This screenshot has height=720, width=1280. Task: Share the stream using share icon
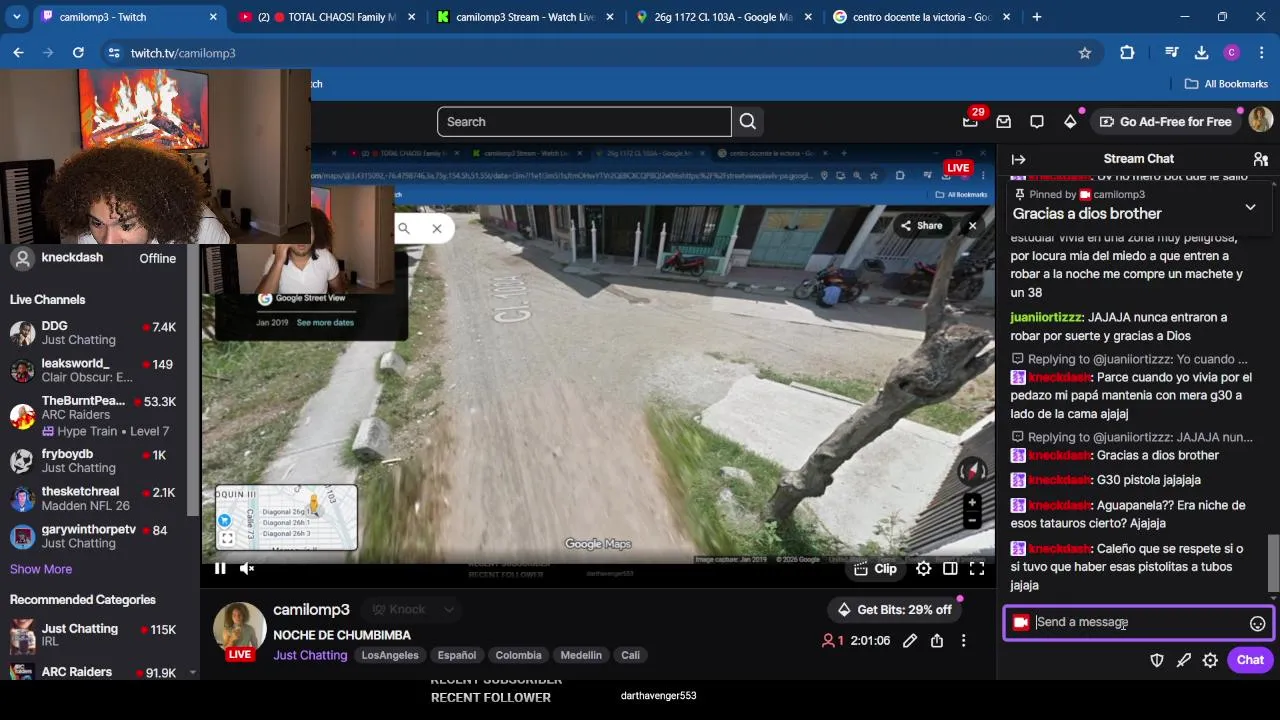point(937,641)
